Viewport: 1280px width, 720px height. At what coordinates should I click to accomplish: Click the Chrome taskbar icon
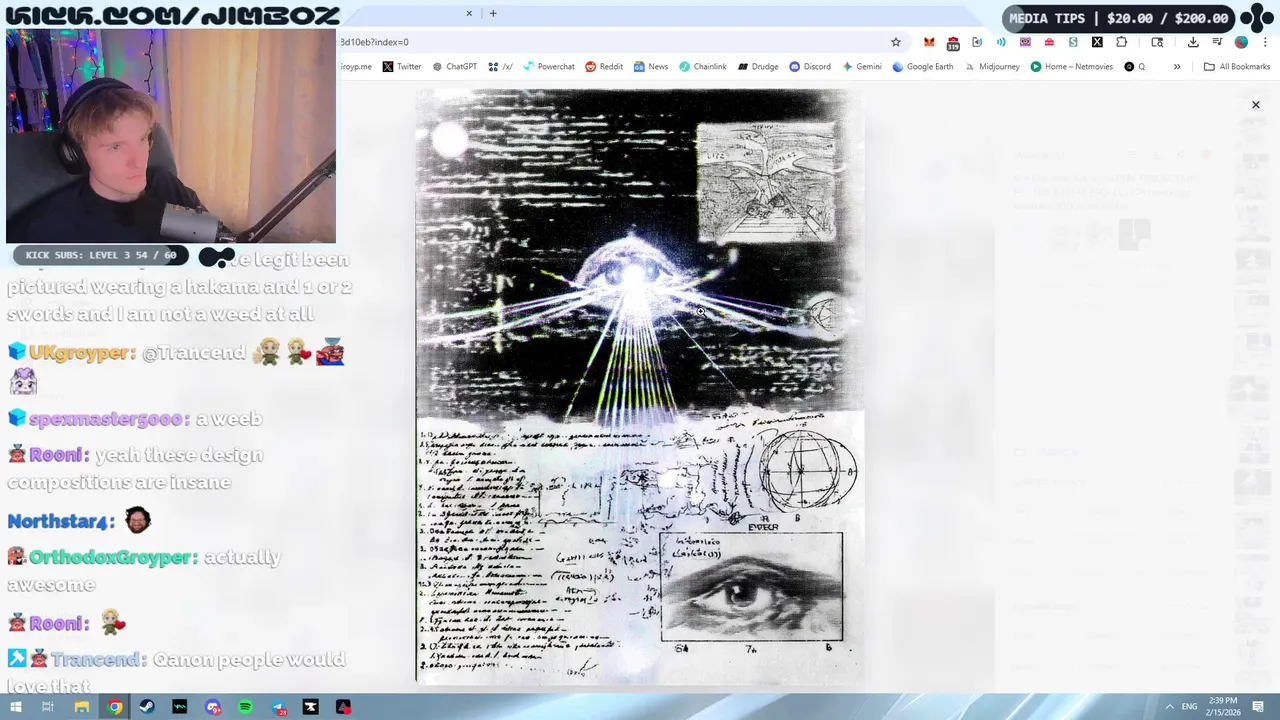pyautogui.click(x=115, y=707)
